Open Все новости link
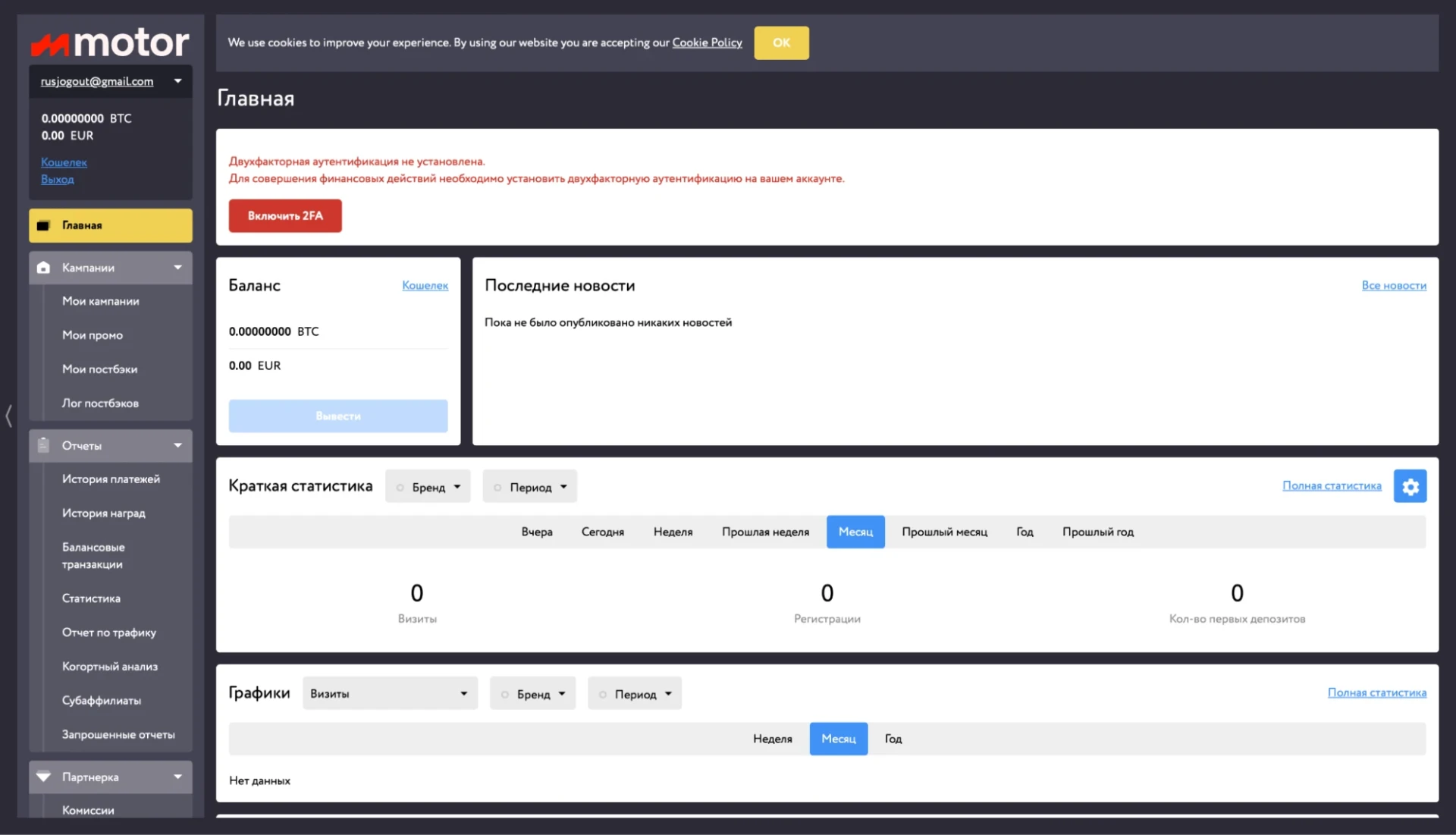Screen dimensions: 1456x835 tap(1394, 285)
